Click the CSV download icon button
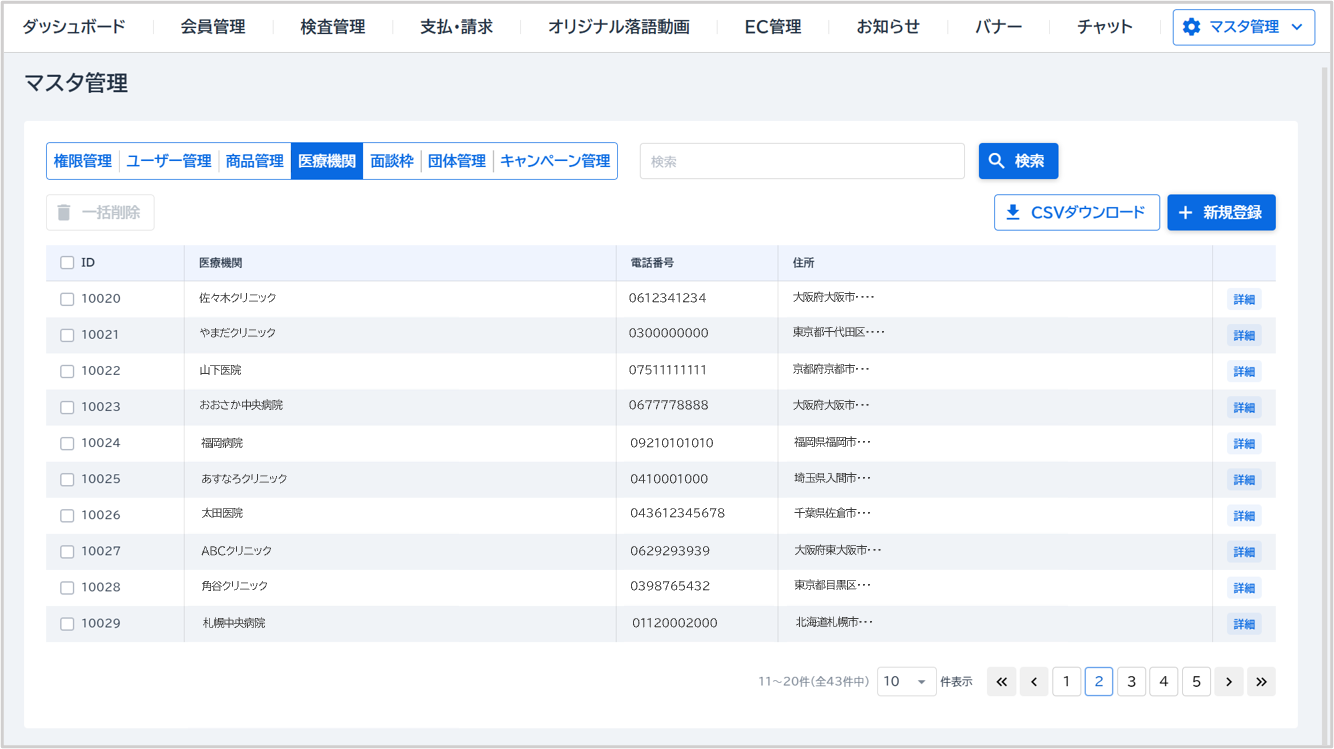 click(x=1076, y=213)
